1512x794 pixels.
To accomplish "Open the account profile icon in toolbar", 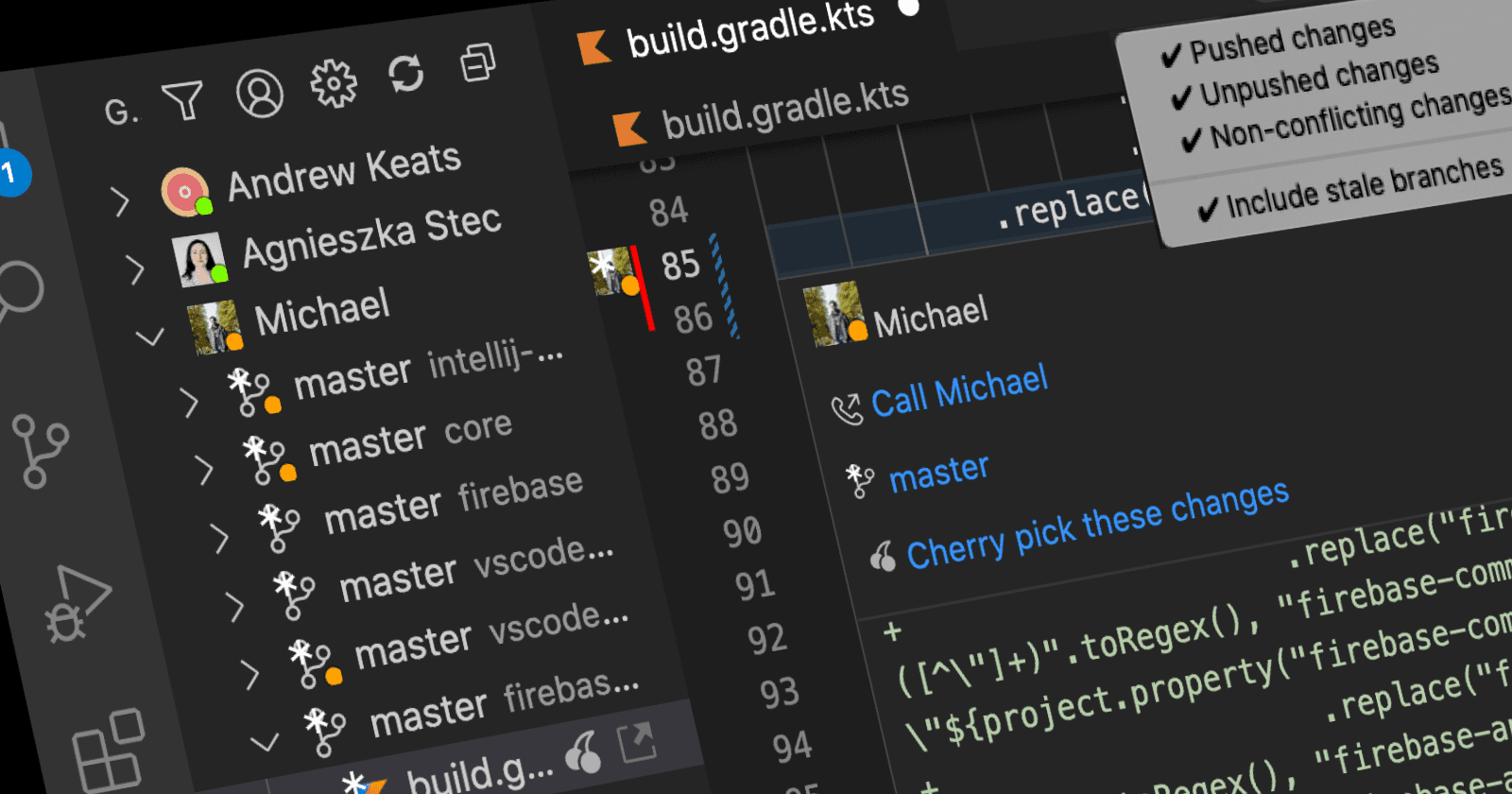I will pyautogui.click(x=259, y=93).
